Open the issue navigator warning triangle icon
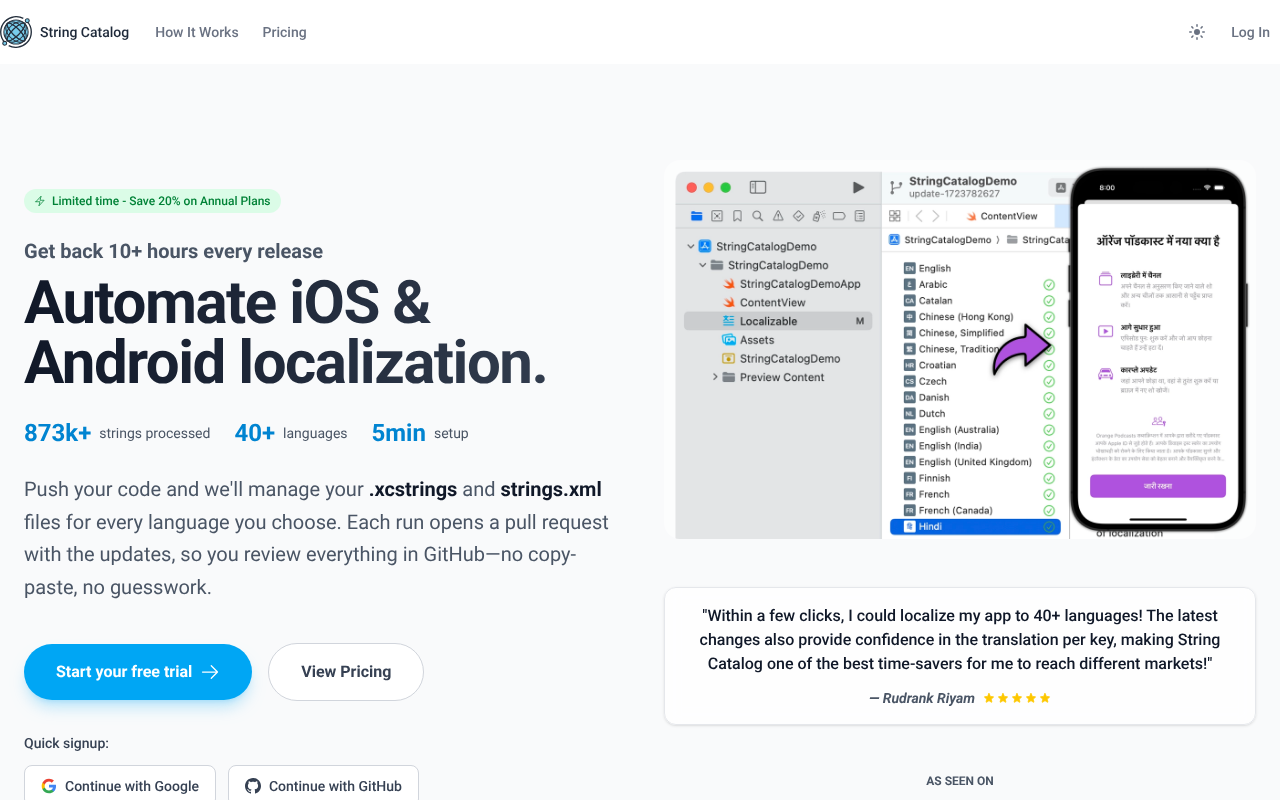Image resolution: width=1280 pixels, height=800 pixels. pos(777,215)
